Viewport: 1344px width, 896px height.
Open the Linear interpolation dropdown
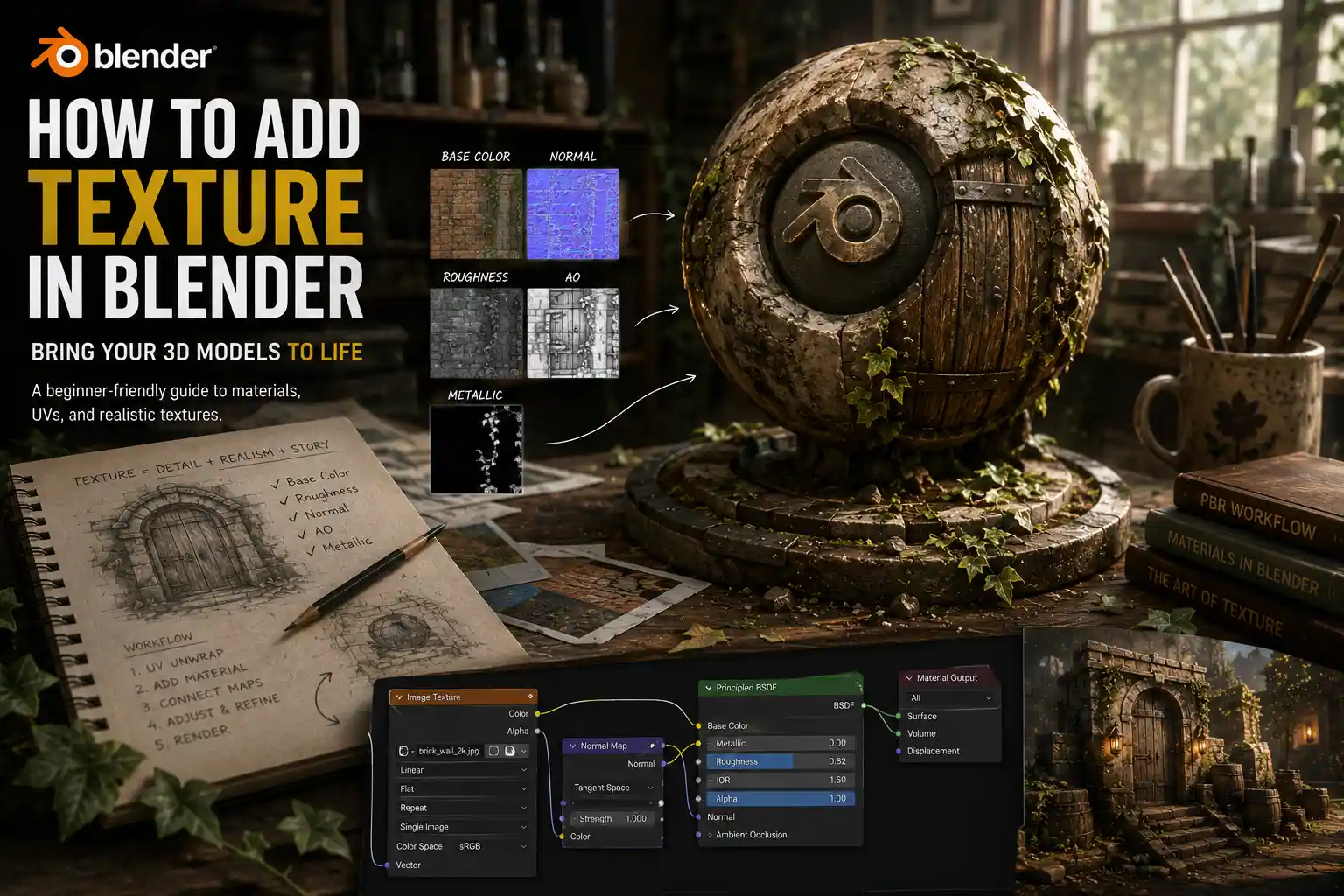[463, 770]
